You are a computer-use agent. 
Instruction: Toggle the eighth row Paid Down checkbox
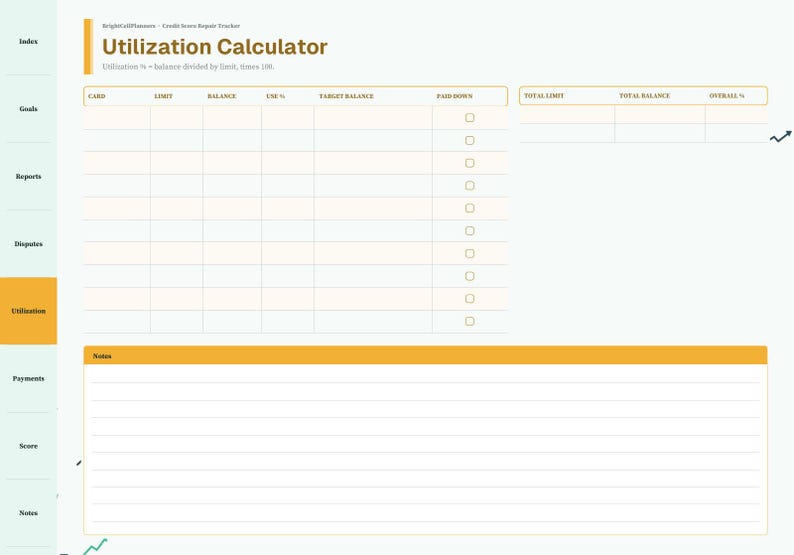click(x=470, y=276)
